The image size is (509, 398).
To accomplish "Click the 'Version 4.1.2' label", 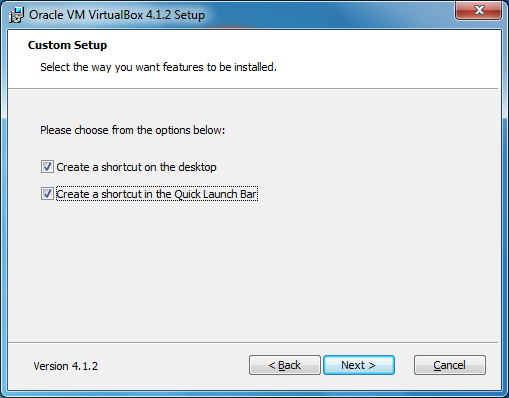I will (66, 366).
